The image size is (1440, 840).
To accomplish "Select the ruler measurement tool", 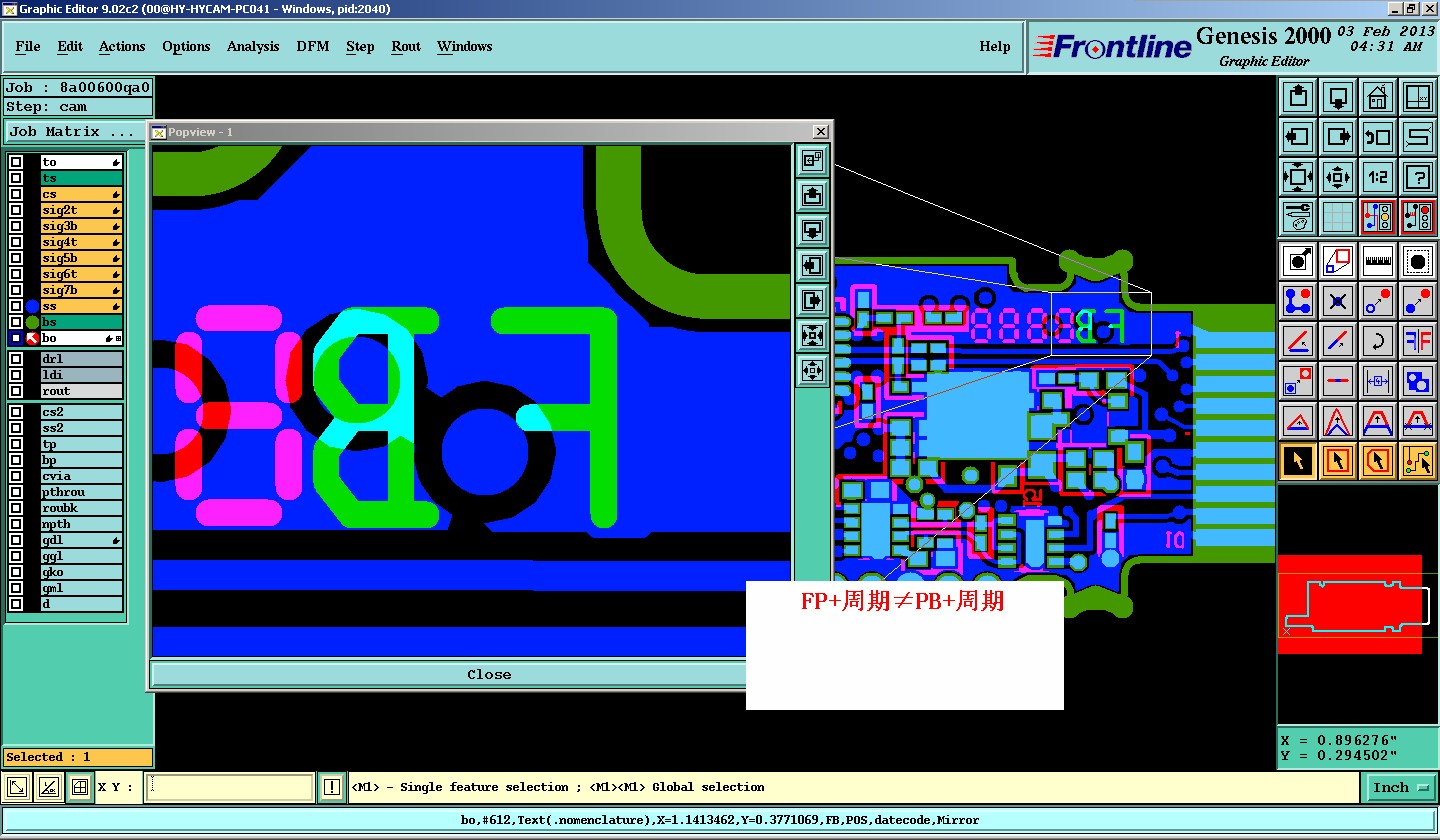I will 1377,261.
